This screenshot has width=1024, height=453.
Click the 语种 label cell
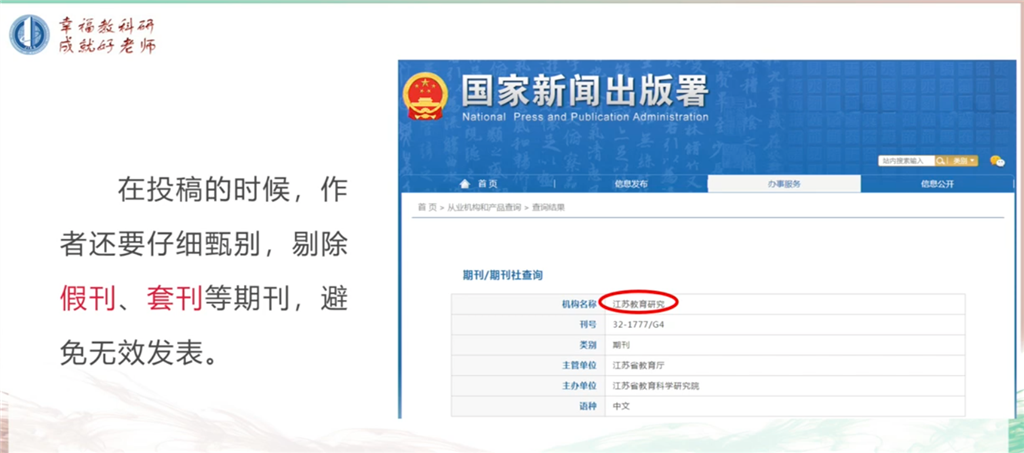coord(528,406)
